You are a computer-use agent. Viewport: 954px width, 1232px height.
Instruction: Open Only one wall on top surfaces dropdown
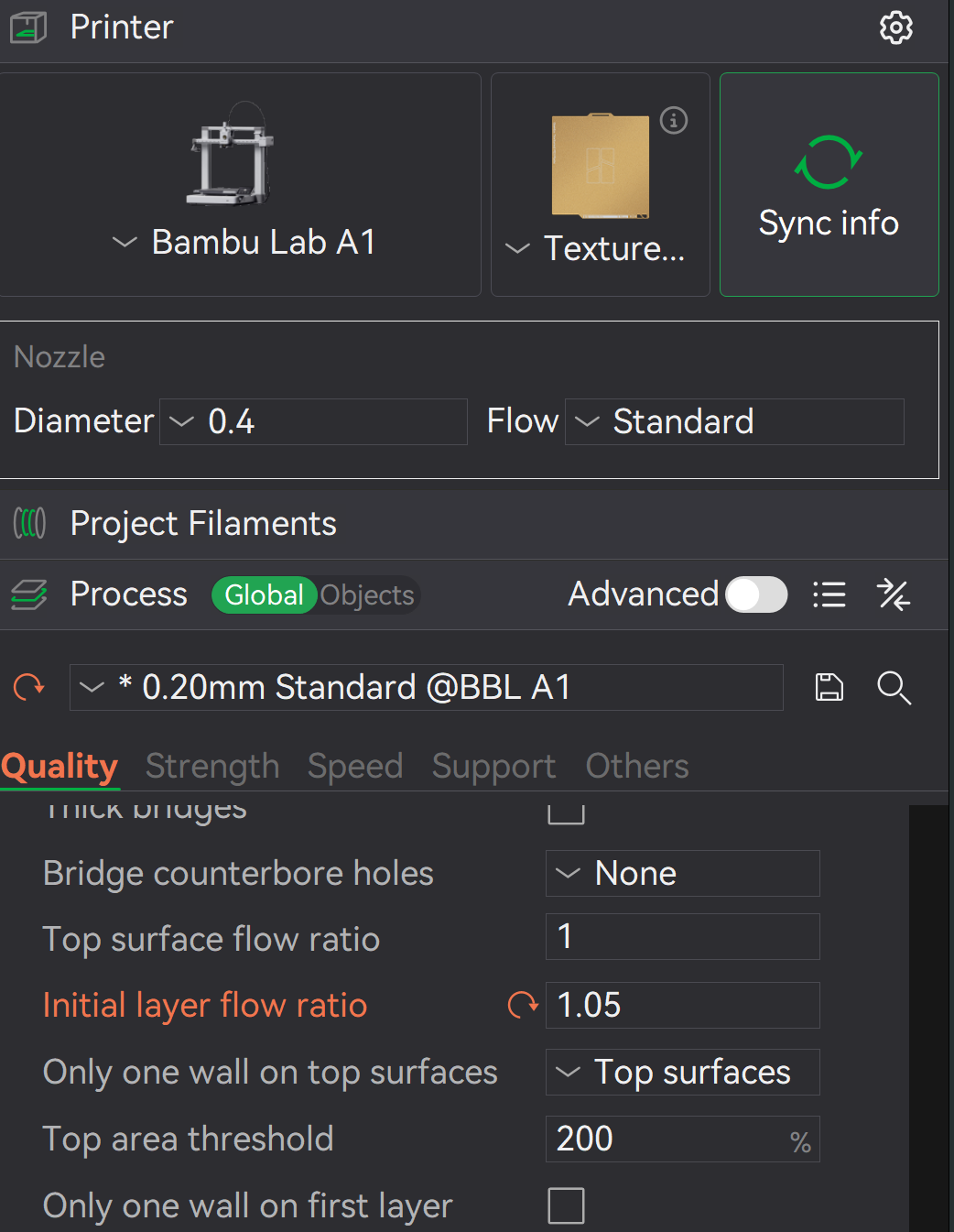pyautogui.click(x=683, y=1072)
